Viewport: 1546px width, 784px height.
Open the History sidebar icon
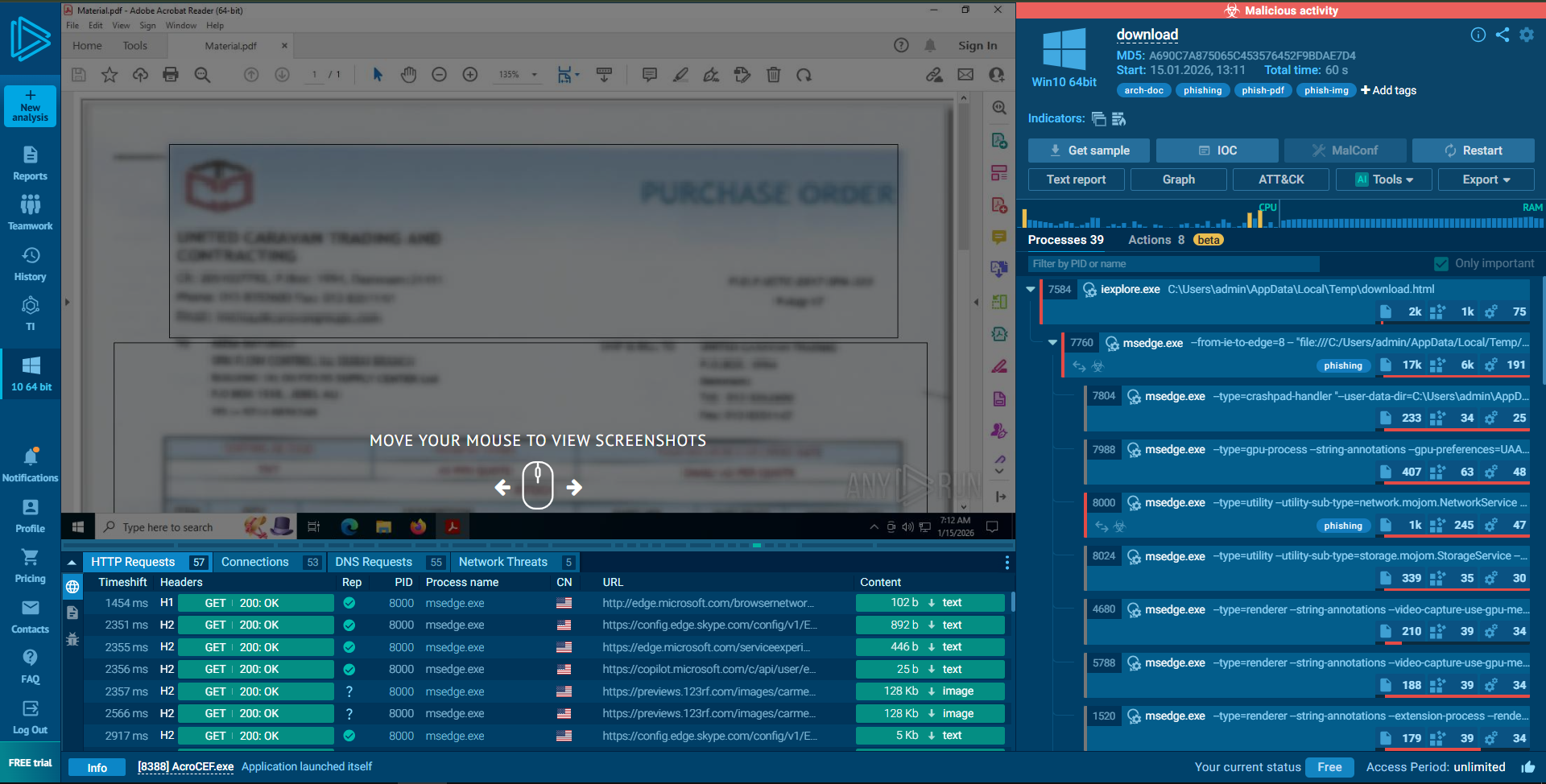click(30, 264)
